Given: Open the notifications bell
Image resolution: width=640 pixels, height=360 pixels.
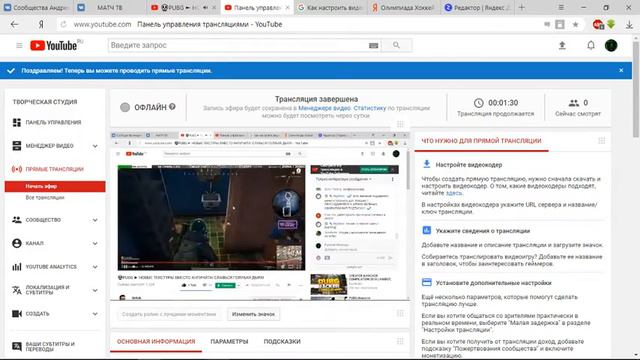Looking at the screenshot, I should click(x=591, y=45).
